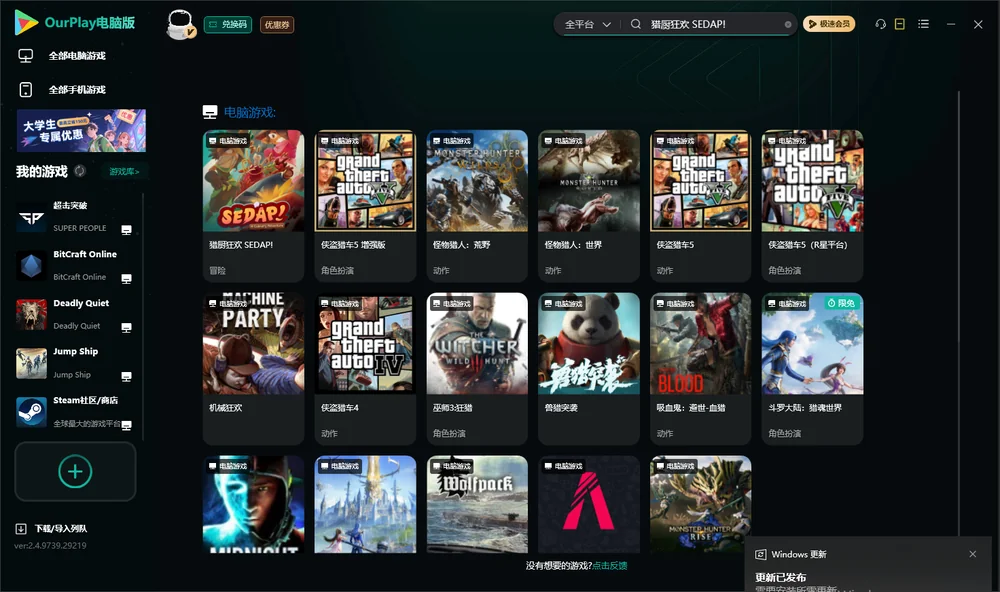
Task: Open the 吸血鬼：避世-血猎 game card
Action: click(x=701, y=368)
